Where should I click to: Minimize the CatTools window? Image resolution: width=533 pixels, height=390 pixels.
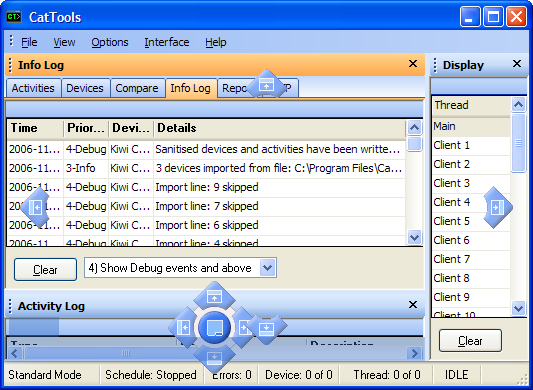click(x=470, y=16)
